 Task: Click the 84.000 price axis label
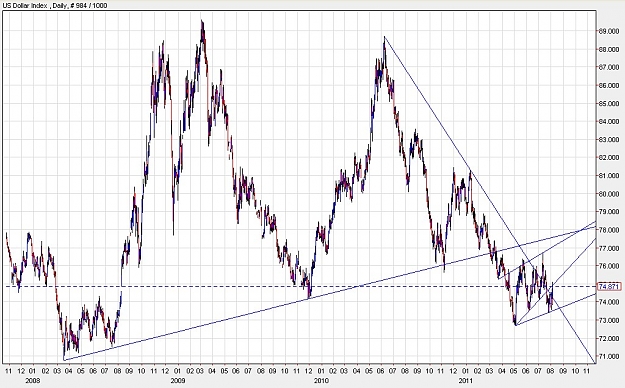tap(610, 121)
